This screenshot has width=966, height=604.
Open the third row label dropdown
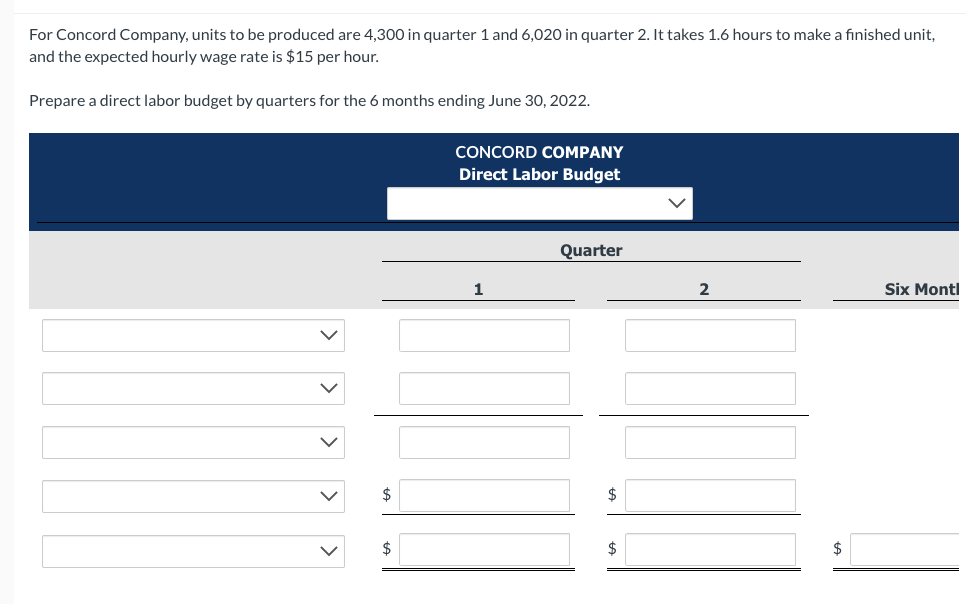[193, 442]
